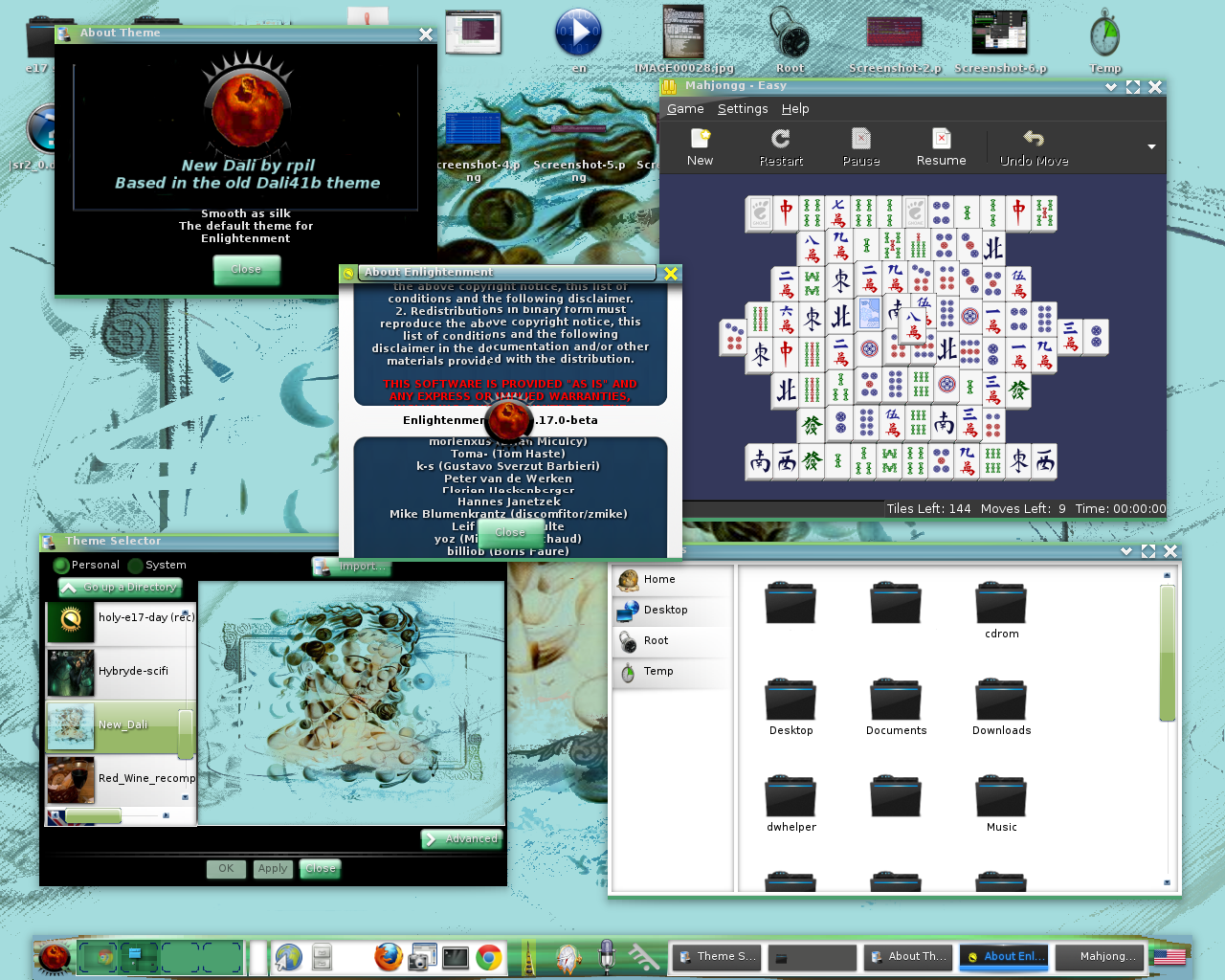The height and width of the screenshot is (980, 1225).
Task: Open the Settings menu in Mahjongg
Action: click(743, 109)
